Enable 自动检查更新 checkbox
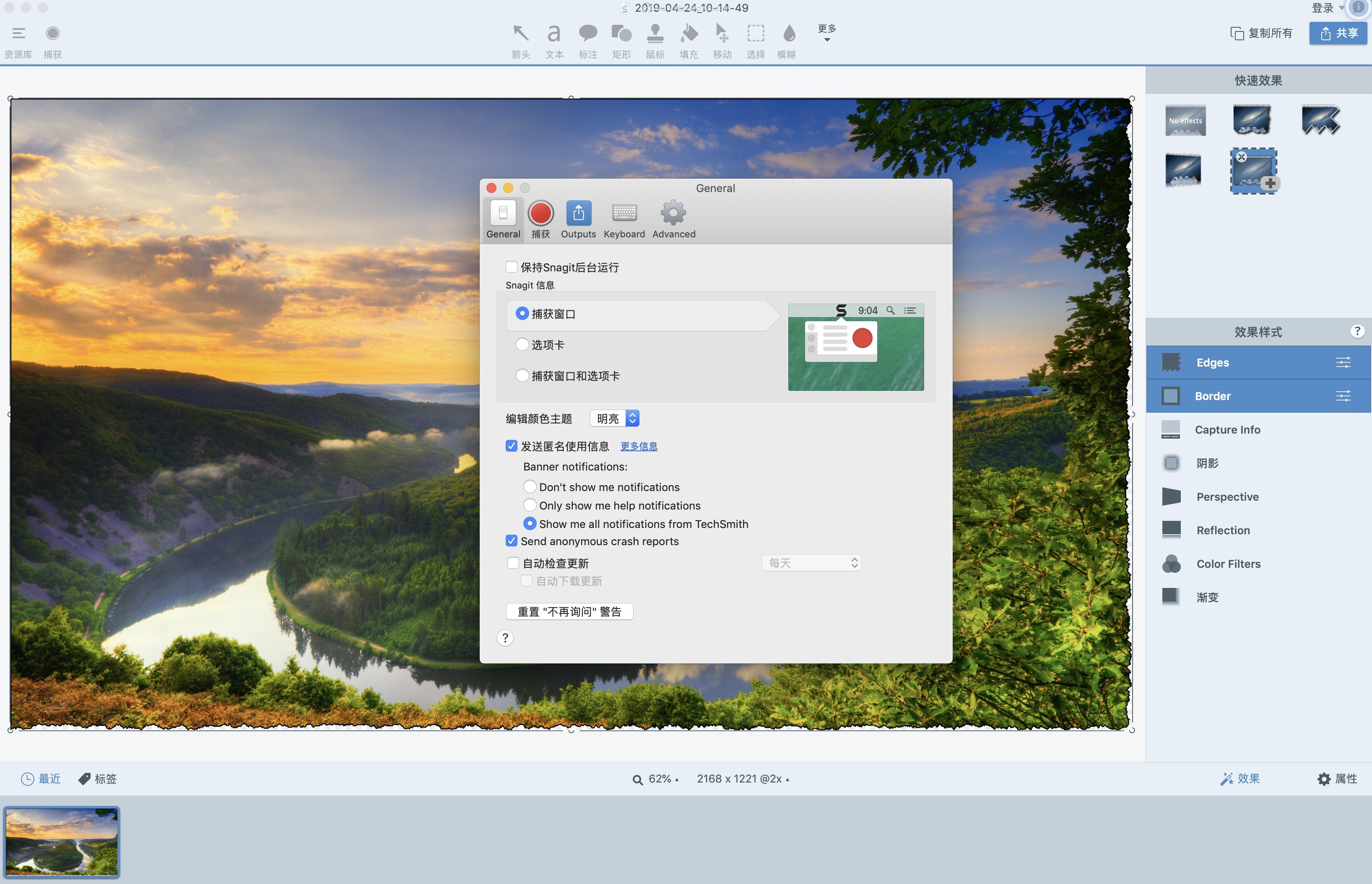The image size is (1372, 884). coord(513,562)
